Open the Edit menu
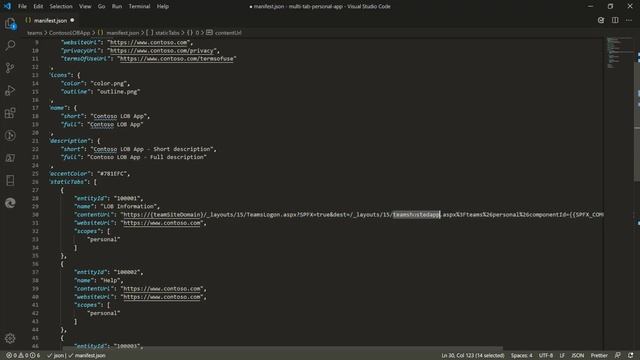The image size is (640, 360). [x=38, y=7]
